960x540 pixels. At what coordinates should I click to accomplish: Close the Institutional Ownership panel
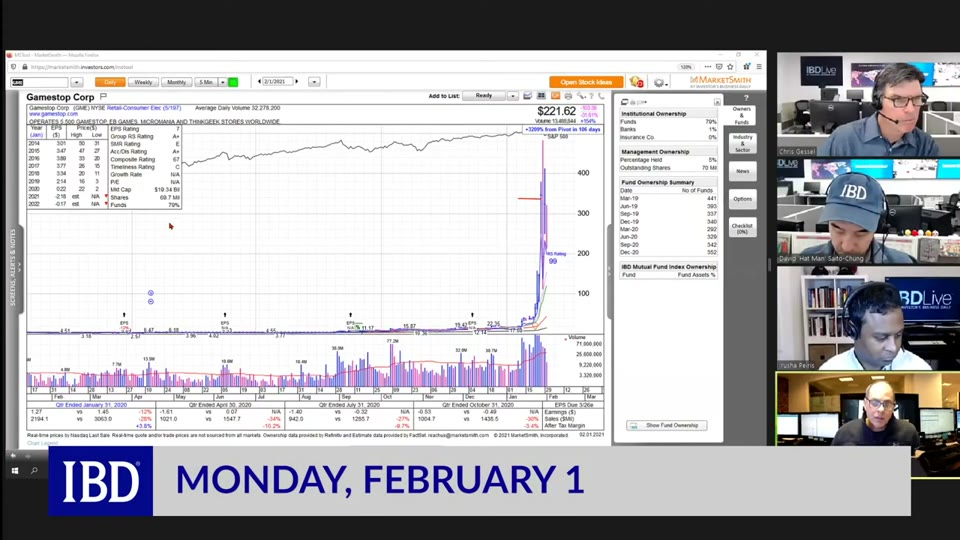pos(717,102)
